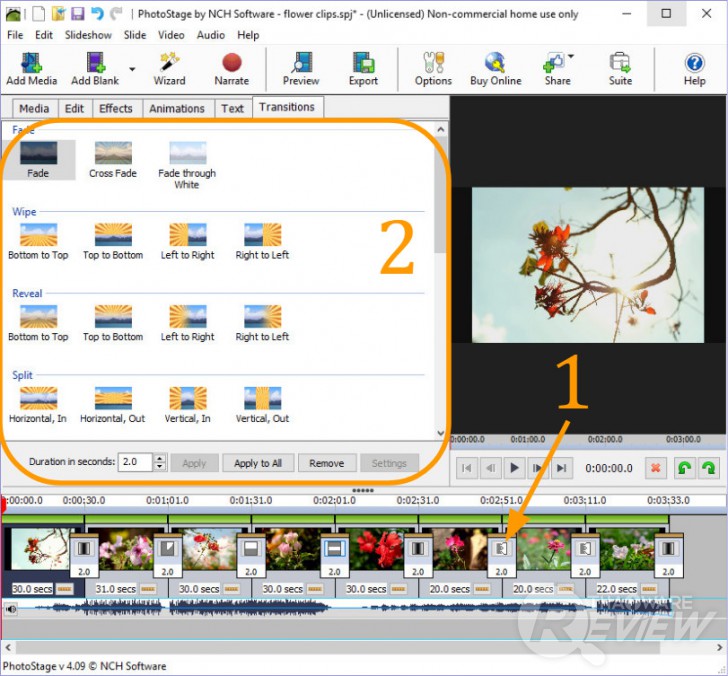Select the Fade transition thumbnail

coord(39,160)
